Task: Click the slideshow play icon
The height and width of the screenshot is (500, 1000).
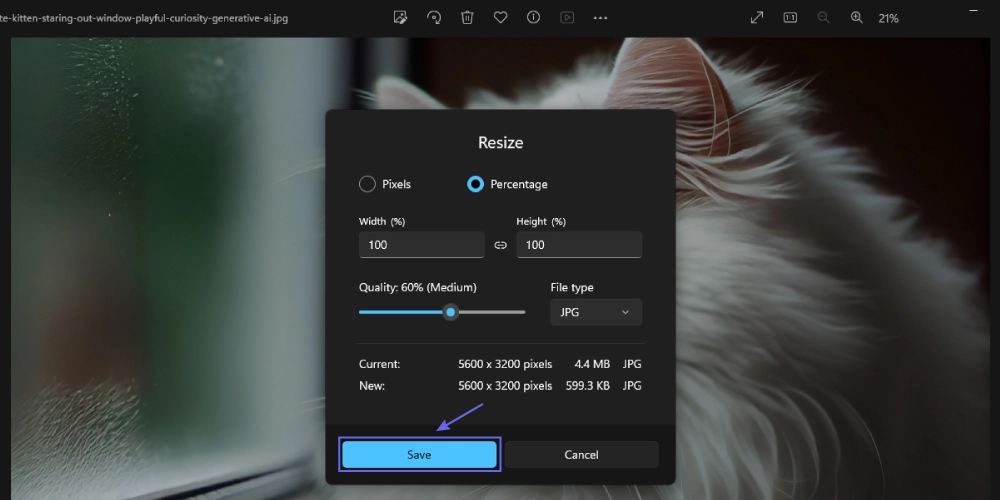Action: coord(567,17)
